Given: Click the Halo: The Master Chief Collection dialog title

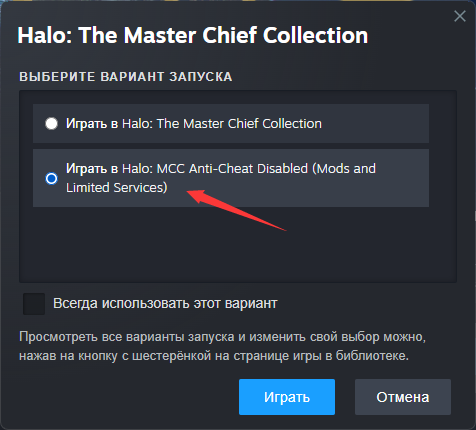Looking at the screenshot, I should [193, 35].
